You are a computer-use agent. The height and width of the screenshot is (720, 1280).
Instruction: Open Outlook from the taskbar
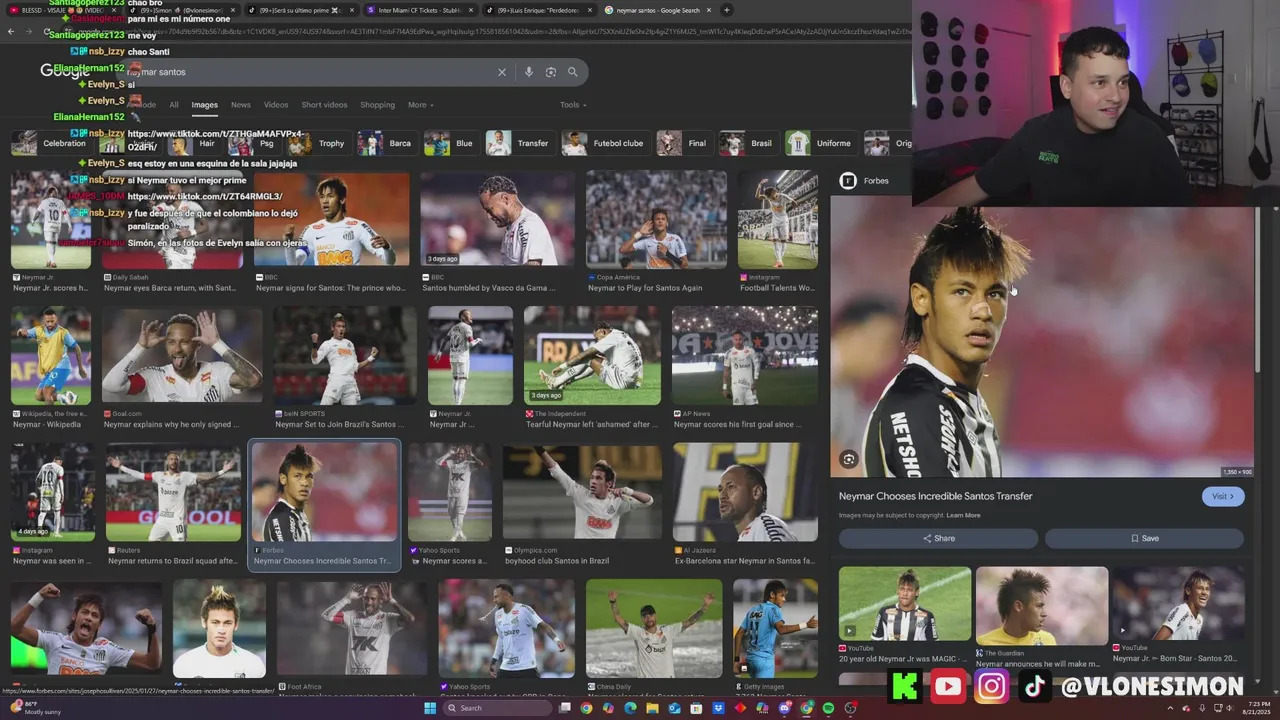674,708
